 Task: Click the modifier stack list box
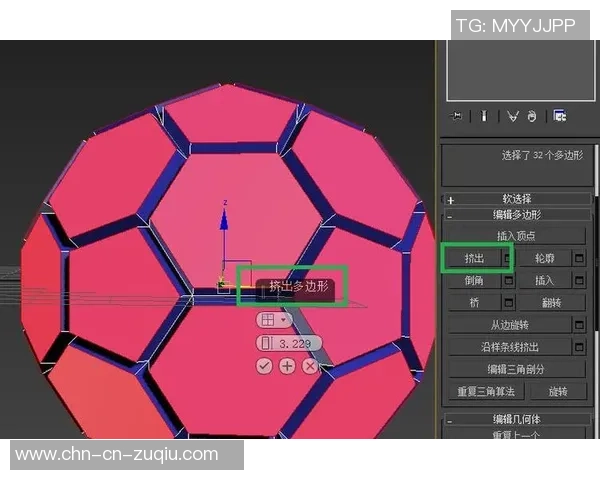520,70
